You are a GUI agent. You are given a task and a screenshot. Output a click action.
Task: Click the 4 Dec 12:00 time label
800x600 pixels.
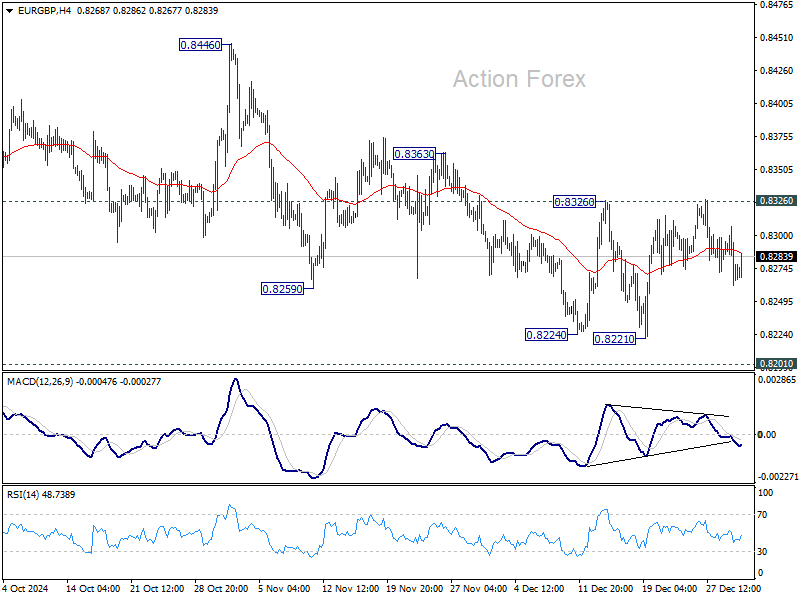[539, 588]
